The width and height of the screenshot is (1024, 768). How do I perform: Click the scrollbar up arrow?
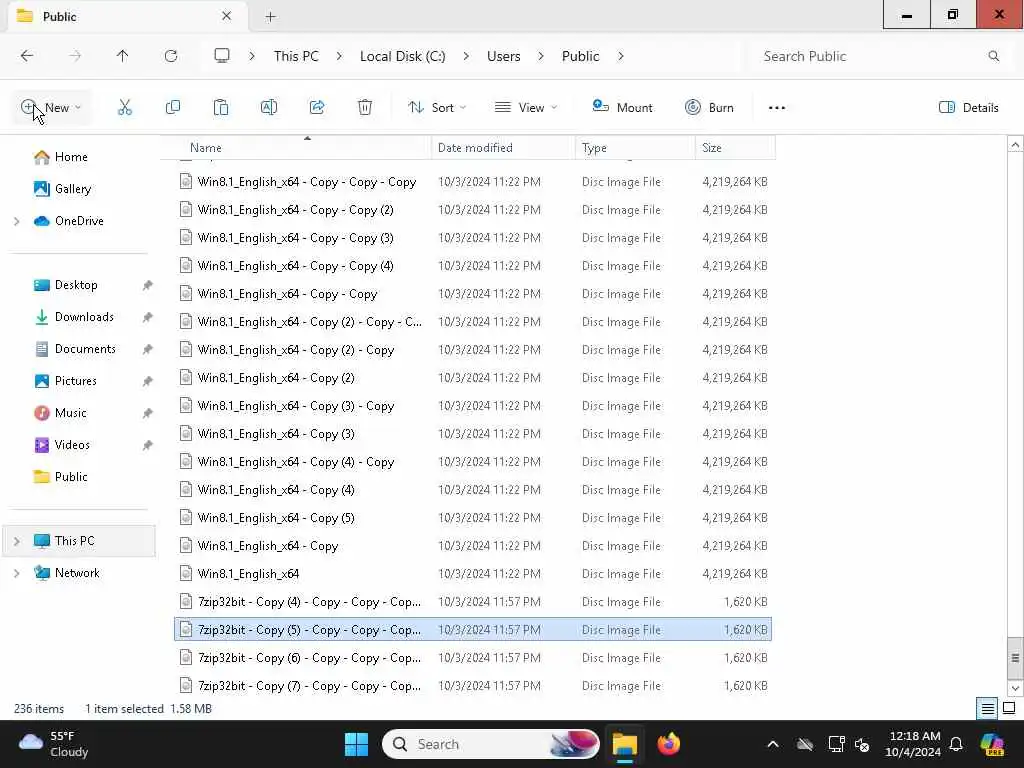pos(1015,145)
